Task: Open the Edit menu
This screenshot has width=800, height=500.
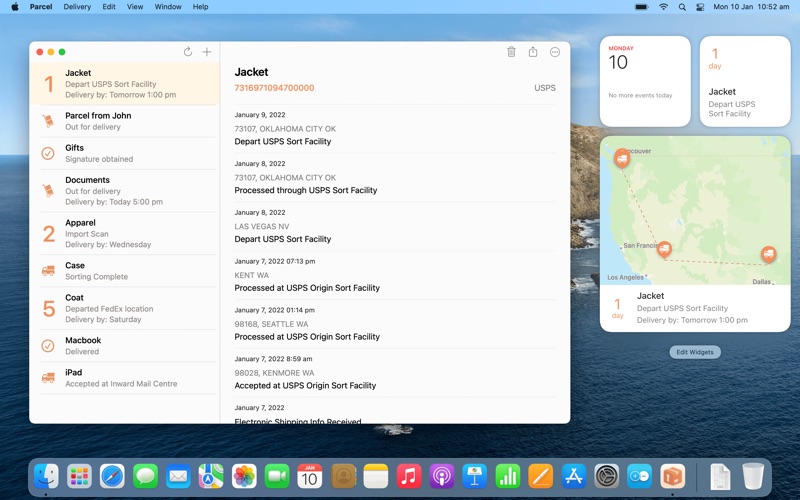Action: point(109,7)
